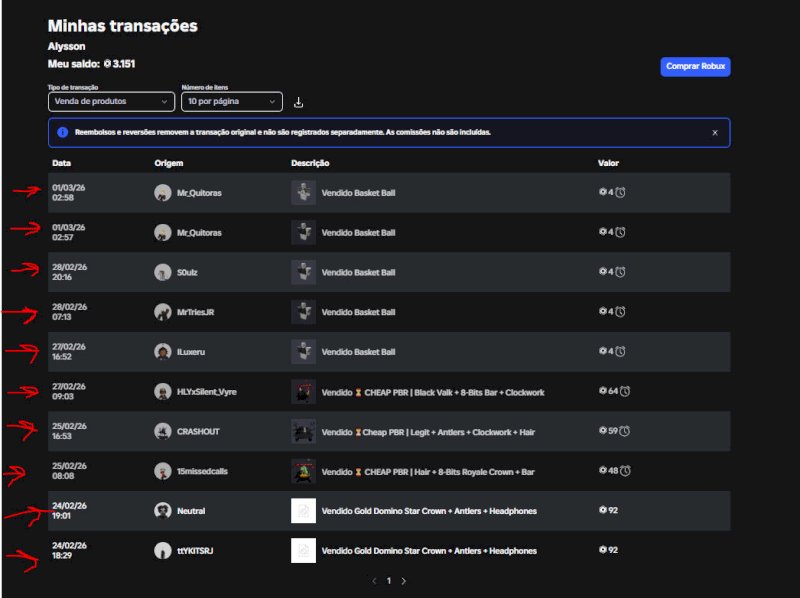
Task: Open Black Valk CHEAP PBR item description
Action: [432, 392]
